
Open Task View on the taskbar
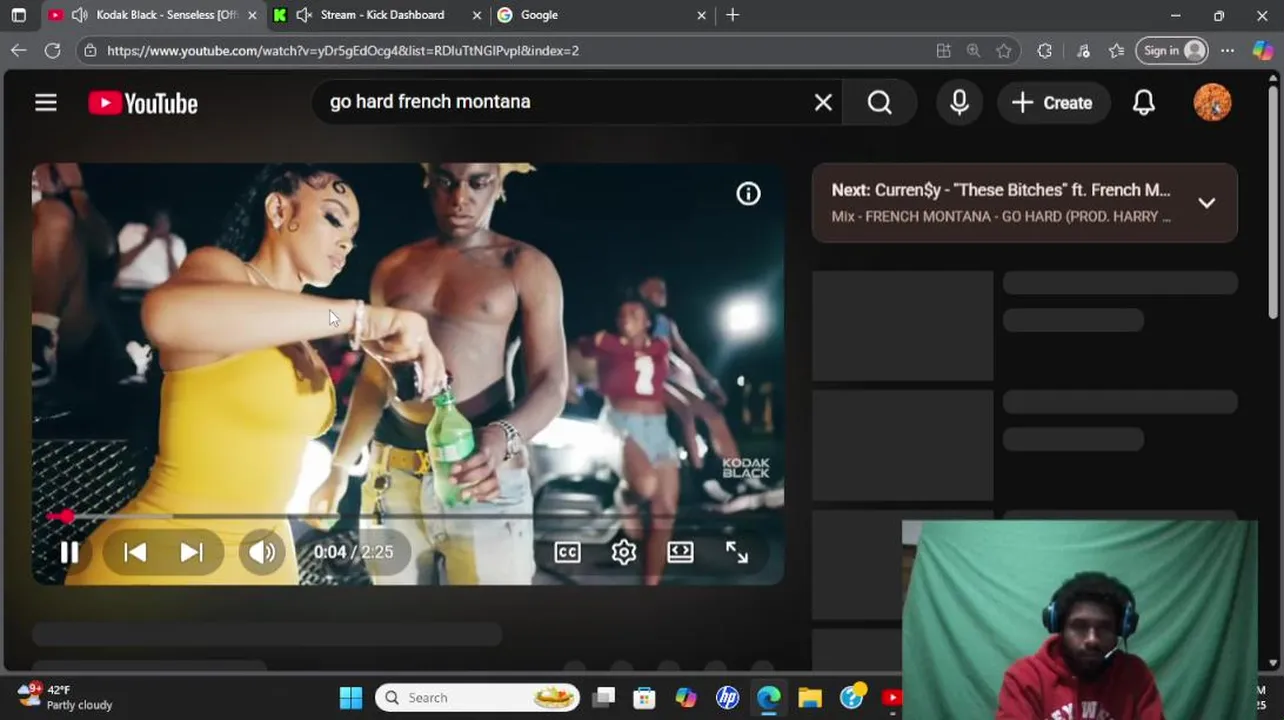point(604,697)
